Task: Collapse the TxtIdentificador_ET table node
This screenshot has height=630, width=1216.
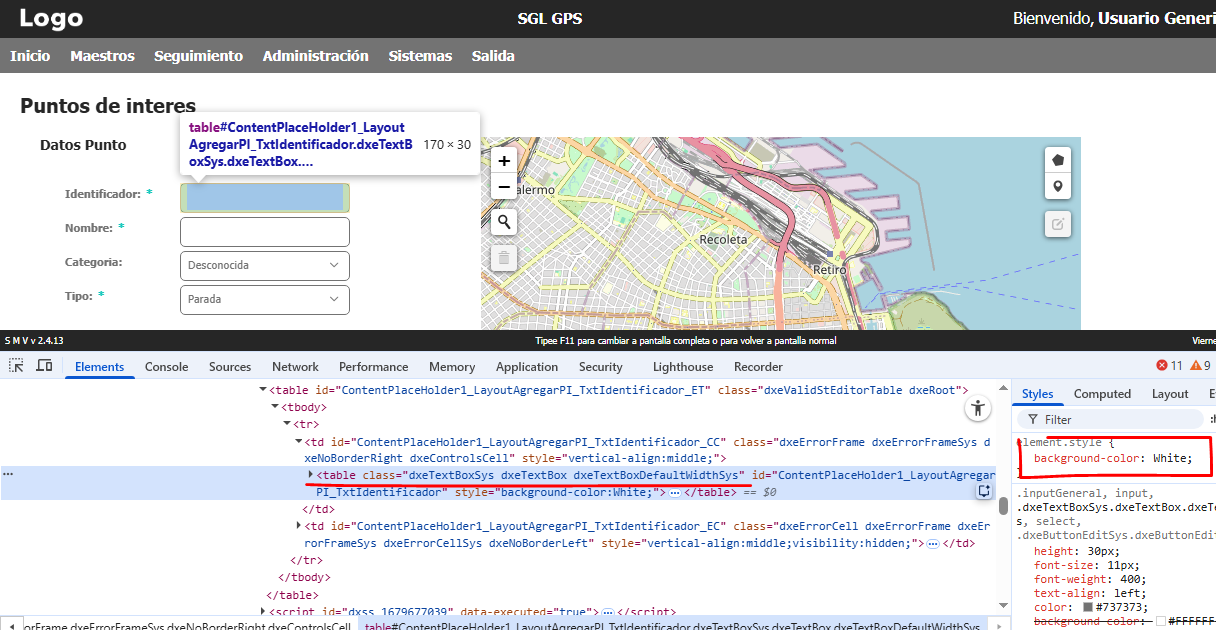Action: coord(263,390)
